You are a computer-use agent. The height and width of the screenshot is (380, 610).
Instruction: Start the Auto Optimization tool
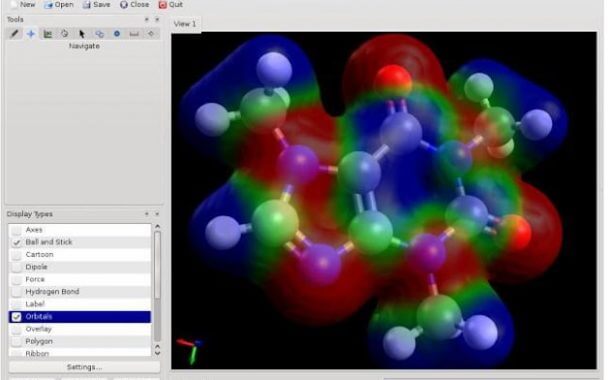point(117,34)
